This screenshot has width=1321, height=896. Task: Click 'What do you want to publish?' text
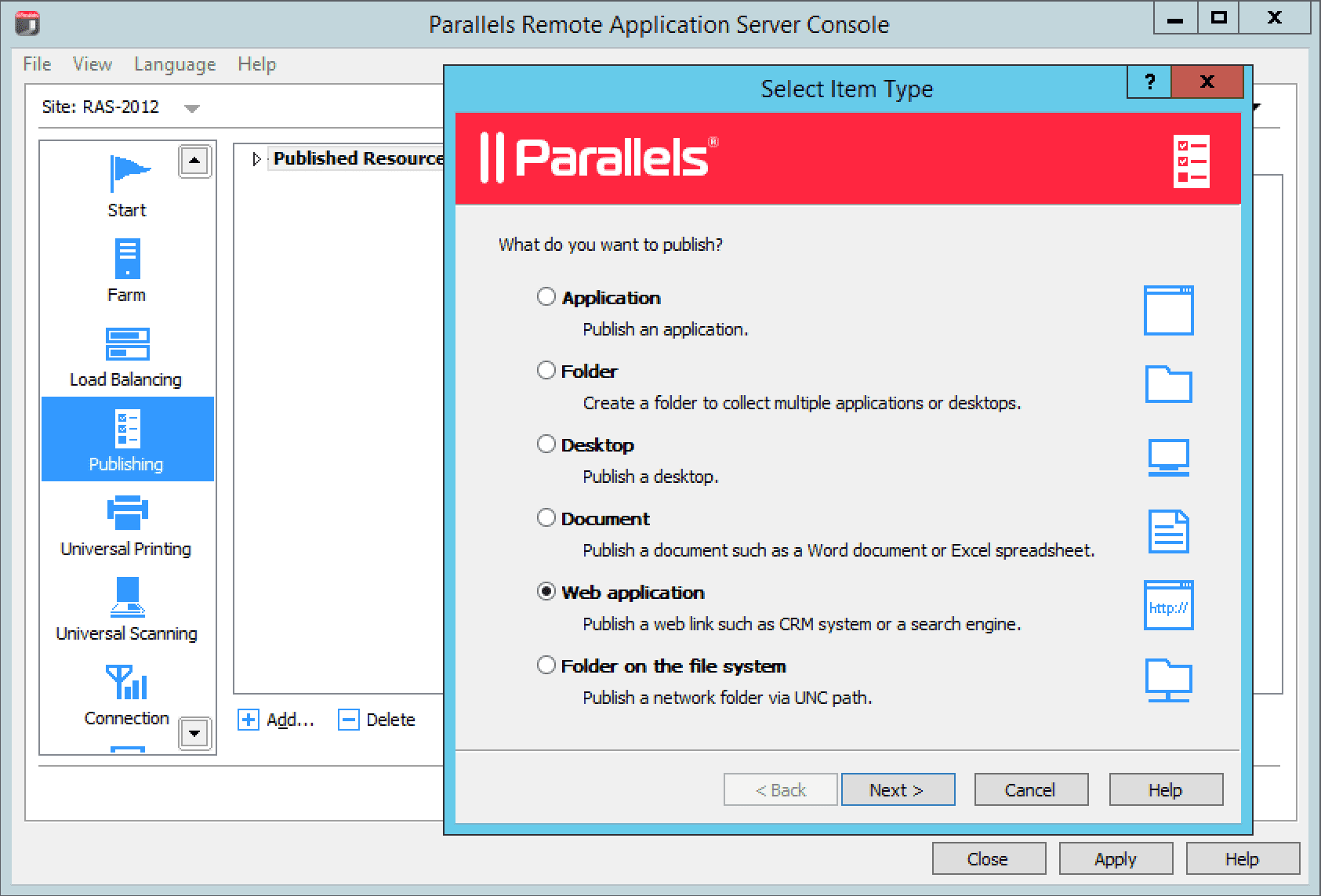click(611, 245)
